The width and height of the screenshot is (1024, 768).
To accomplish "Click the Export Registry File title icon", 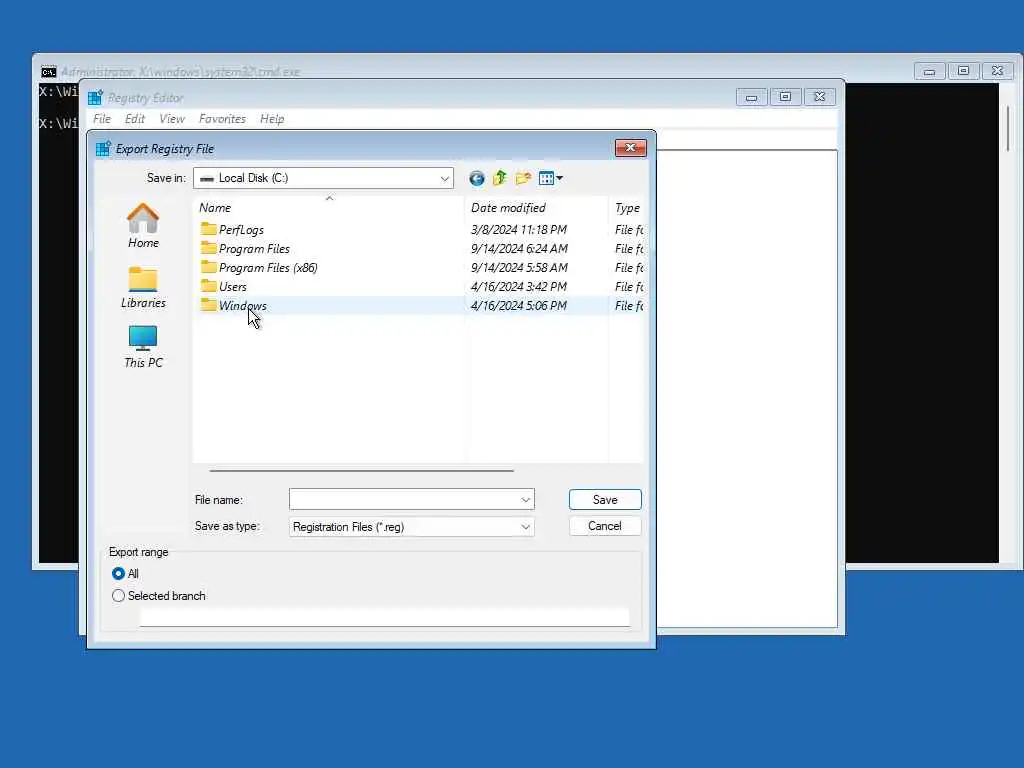I will (x=103, y=149).
